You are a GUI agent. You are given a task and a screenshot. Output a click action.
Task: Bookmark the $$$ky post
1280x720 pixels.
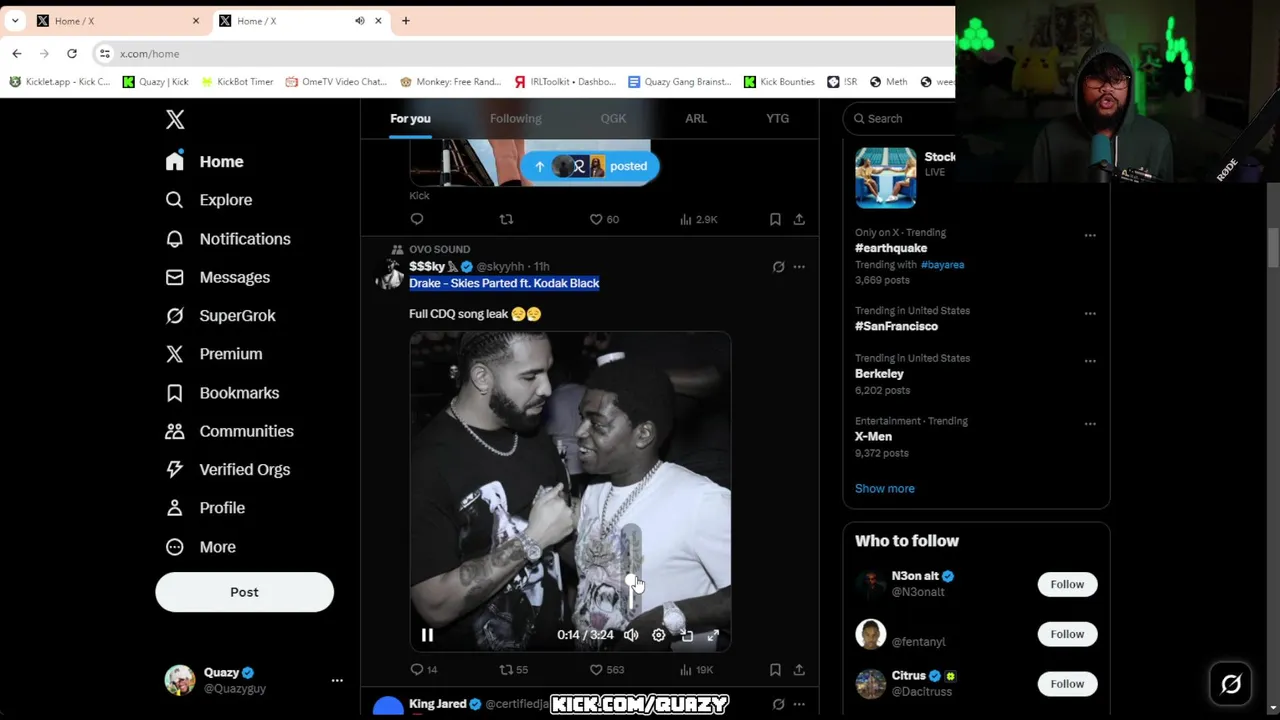(775, 670)
